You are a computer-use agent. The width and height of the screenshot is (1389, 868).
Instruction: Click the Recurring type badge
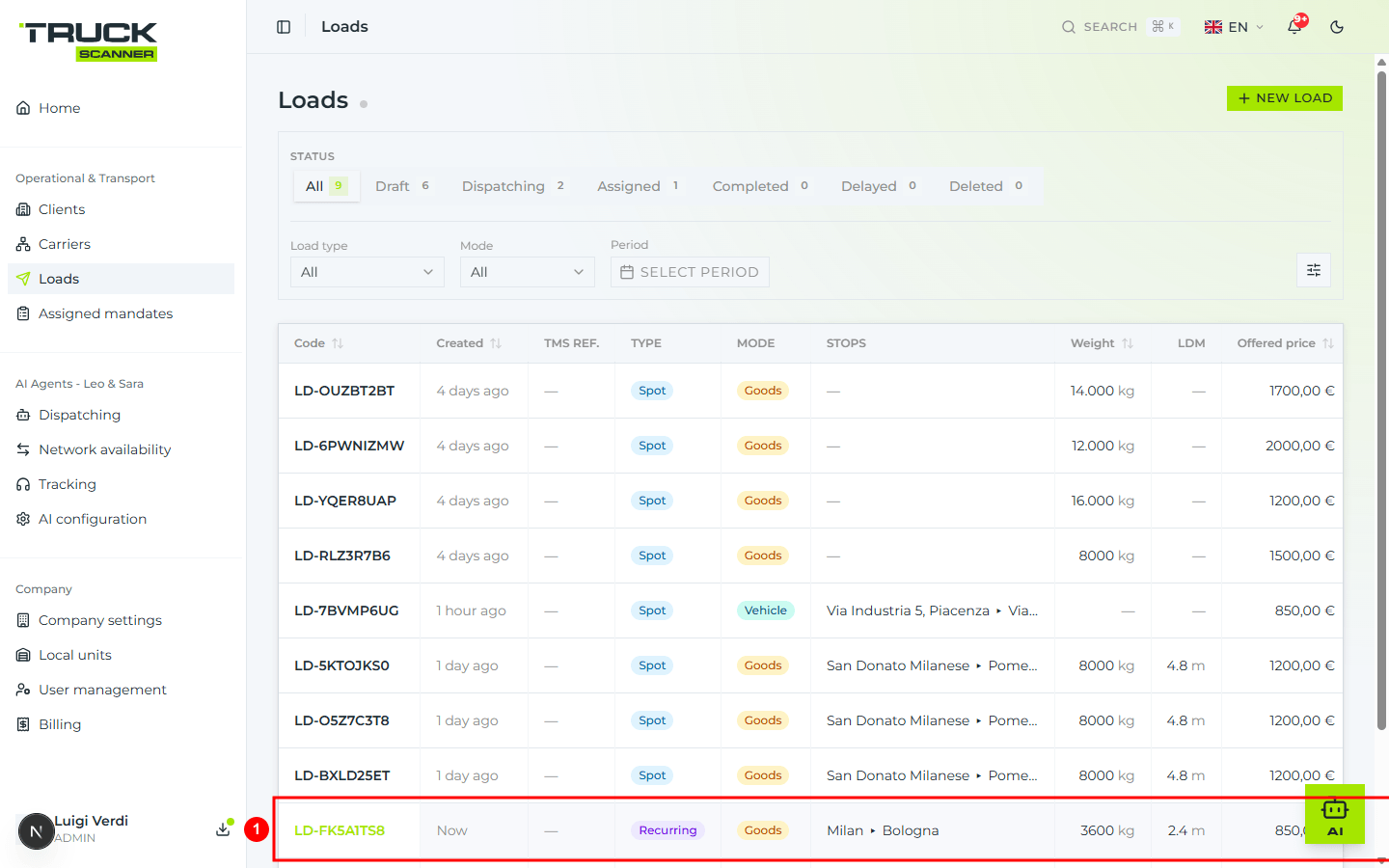click(x=667, y=830)
